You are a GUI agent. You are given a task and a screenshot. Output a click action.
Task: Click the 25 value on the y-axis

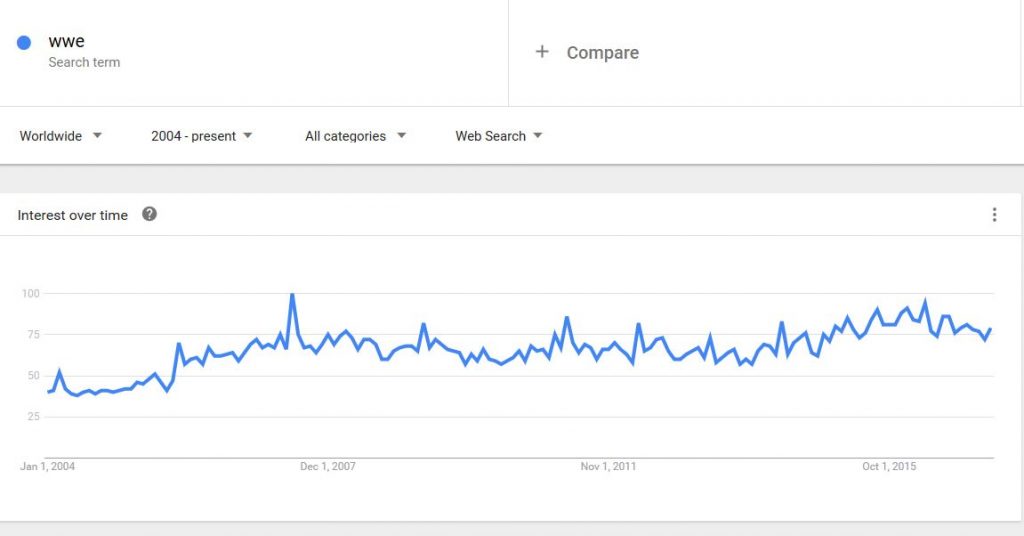point(32,417)
